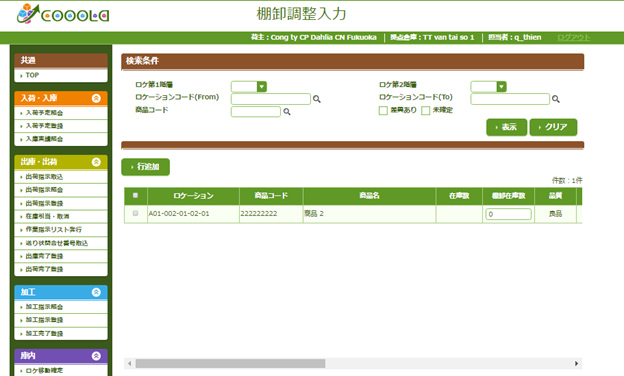Click the クリア button
Image resolution: width=624 pixels, height=376 pixels.
coord(553,127)
